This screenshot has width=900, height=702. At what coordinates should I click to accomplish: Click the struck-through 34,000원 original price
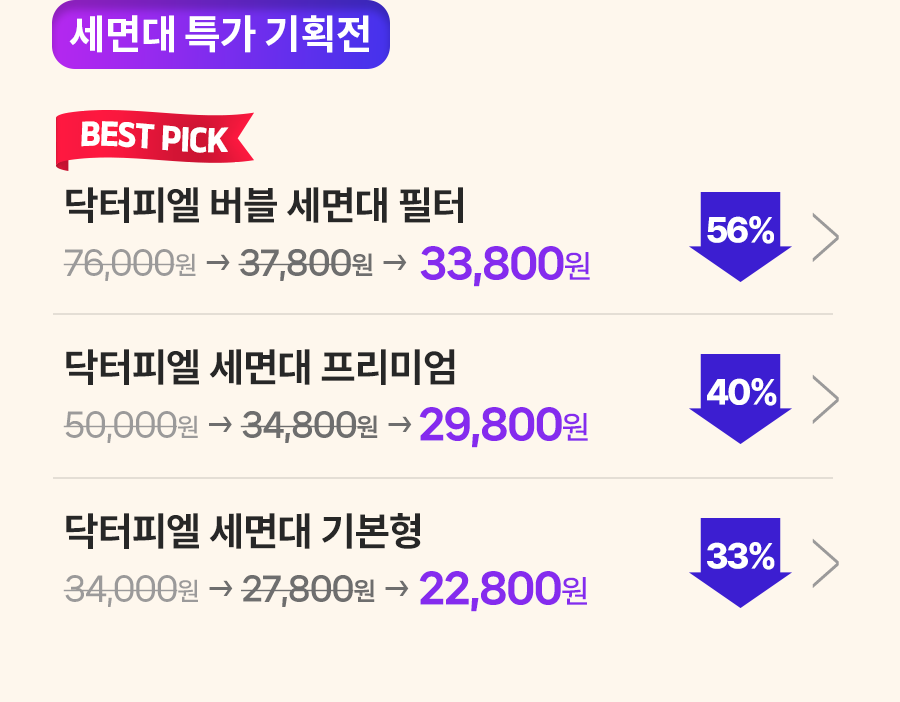click(131, 589)
